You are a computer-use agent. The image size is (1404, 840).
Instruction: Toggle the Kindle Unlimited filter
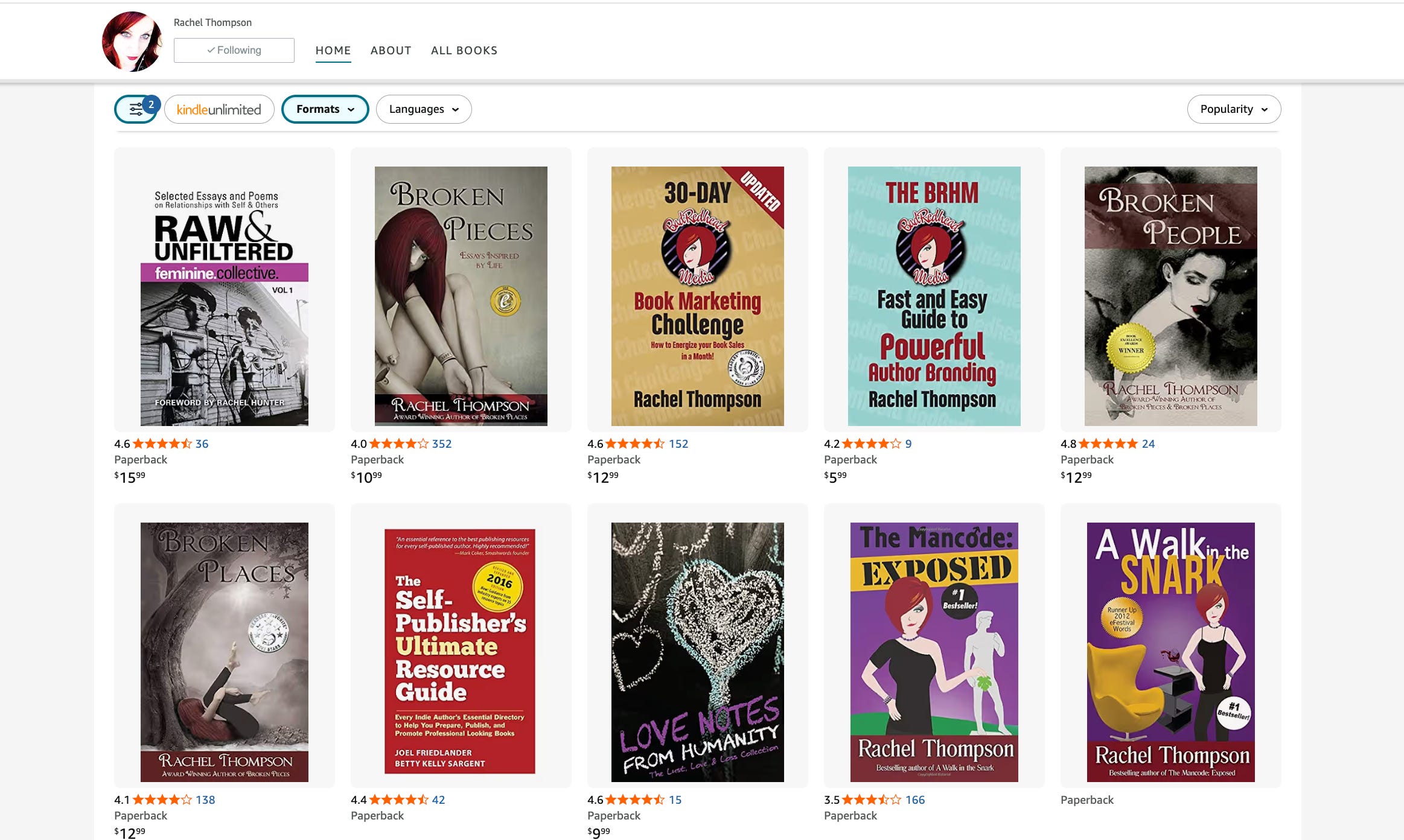pos(219,109)
